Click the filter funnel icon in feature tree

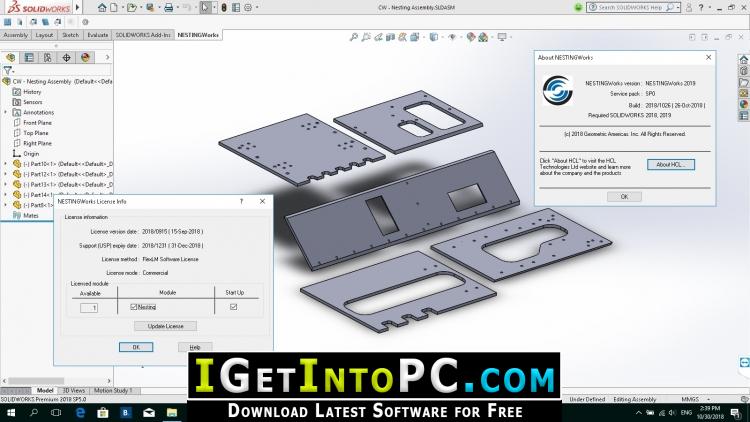point(7,70)
